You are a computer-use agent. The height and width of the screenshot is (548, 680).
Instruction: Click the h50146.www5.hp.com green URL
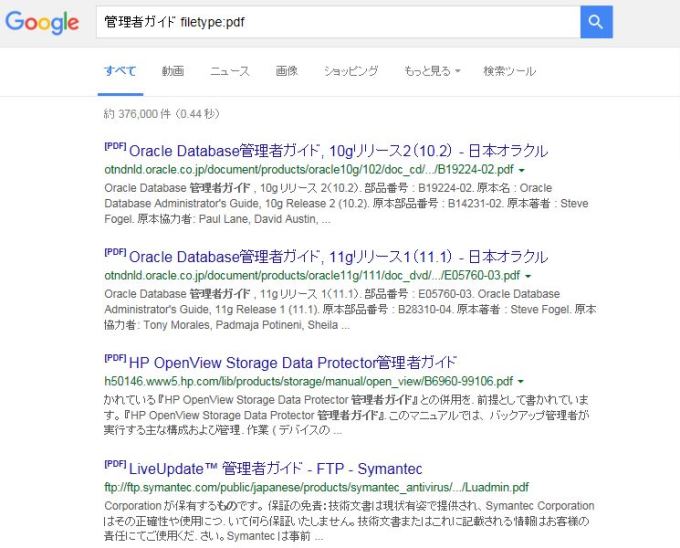click(308, 381)
